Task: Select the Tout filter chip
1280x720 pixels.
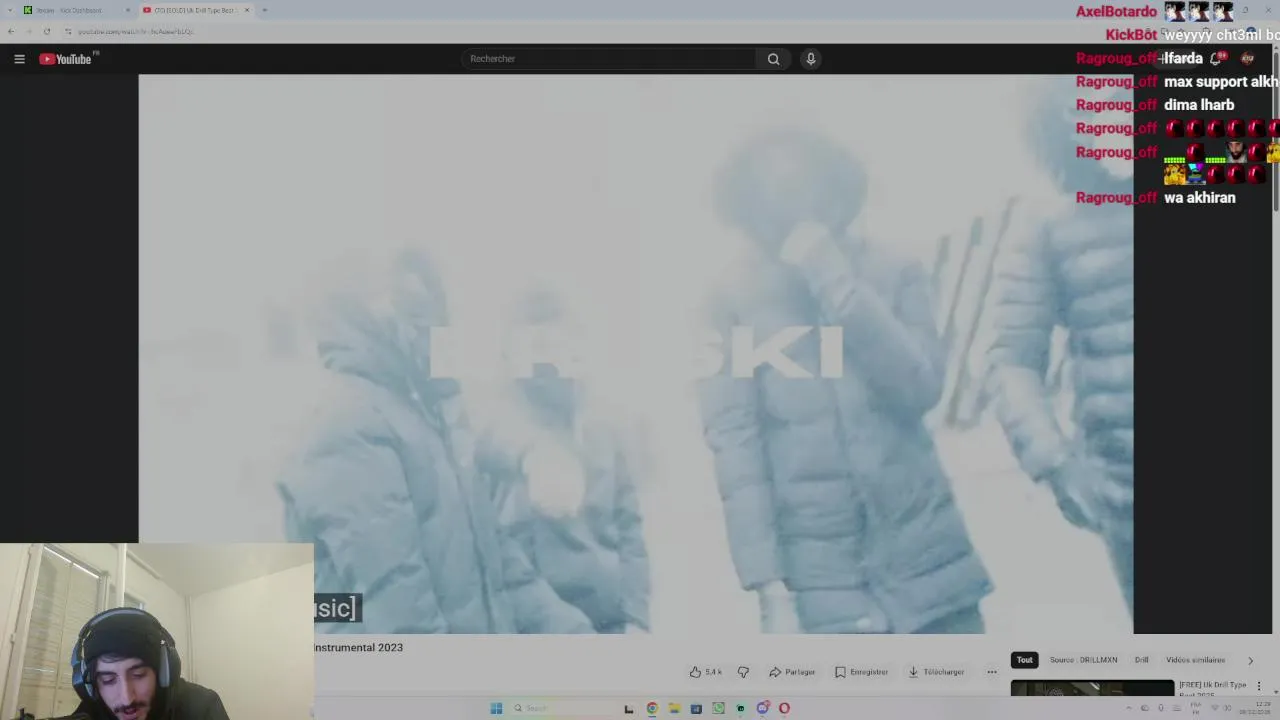Action: 1024,660
